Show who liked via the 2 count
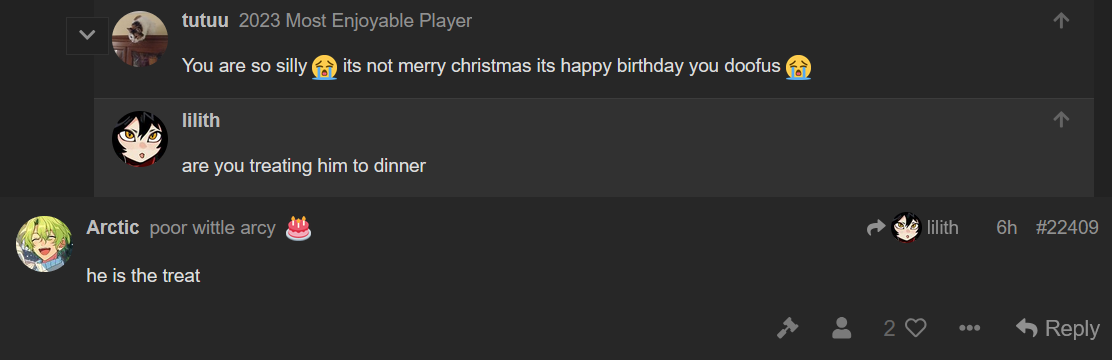The width and height of the screenshot is (1112, 360). click(889, 328)
